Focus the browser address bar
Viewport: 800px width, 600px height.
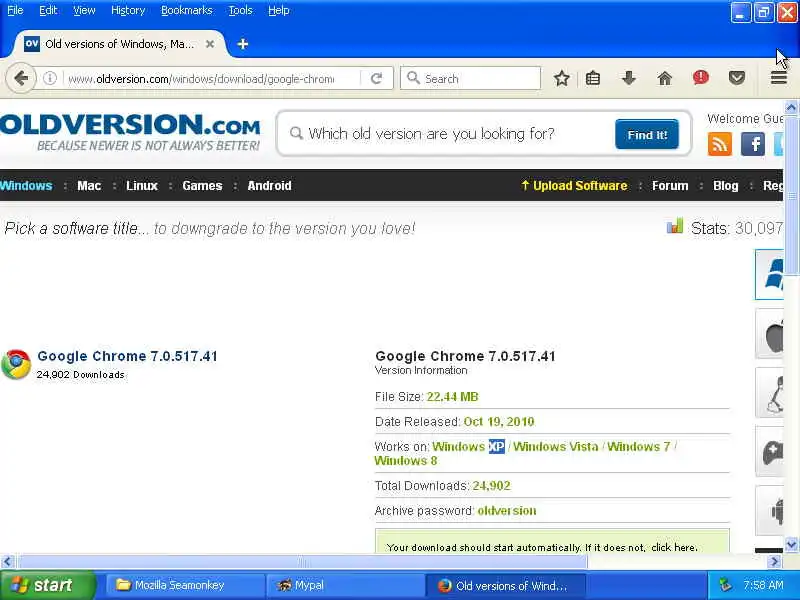pos(202,79)
